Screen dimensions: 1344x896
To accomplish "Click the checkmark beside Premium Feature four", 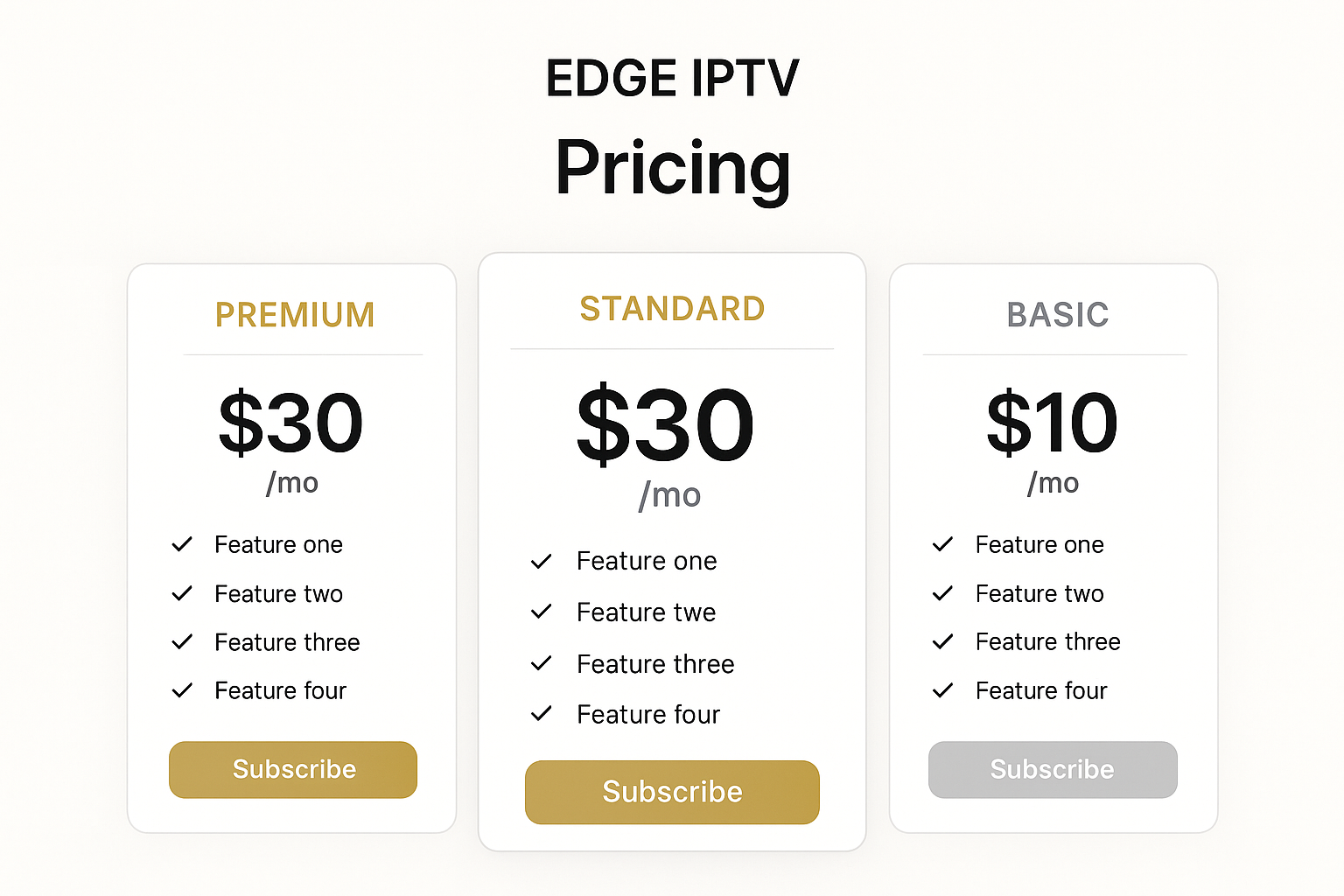I will point(182,690).
